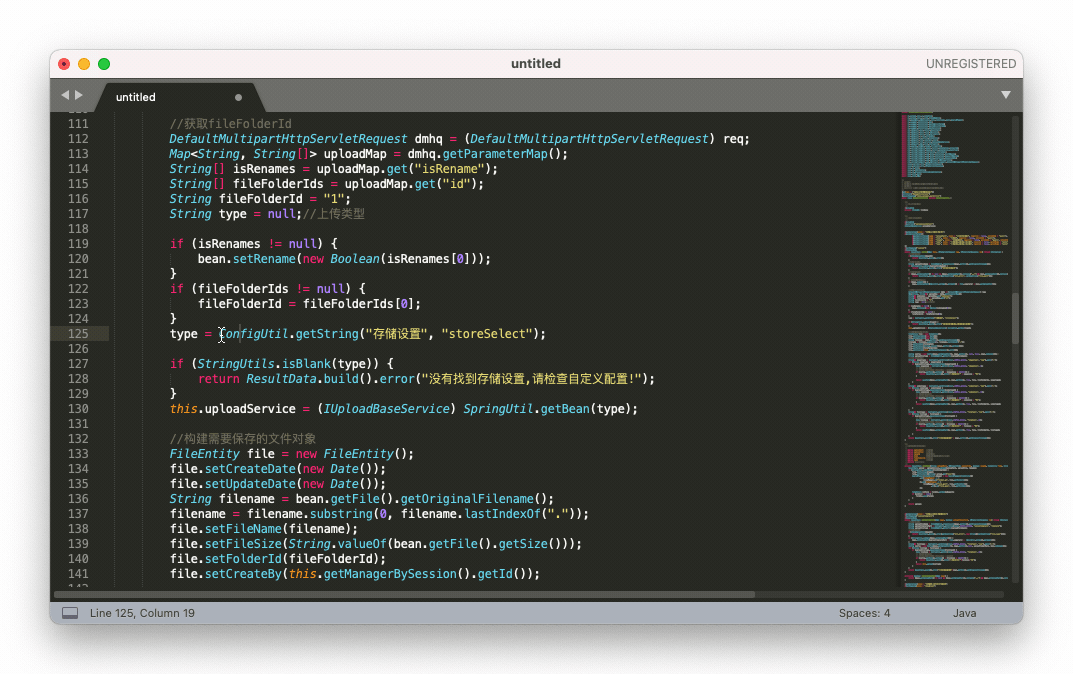Click the "storeSelect" string literal
Screen dimensions: 1073x674
pos(487,334)
